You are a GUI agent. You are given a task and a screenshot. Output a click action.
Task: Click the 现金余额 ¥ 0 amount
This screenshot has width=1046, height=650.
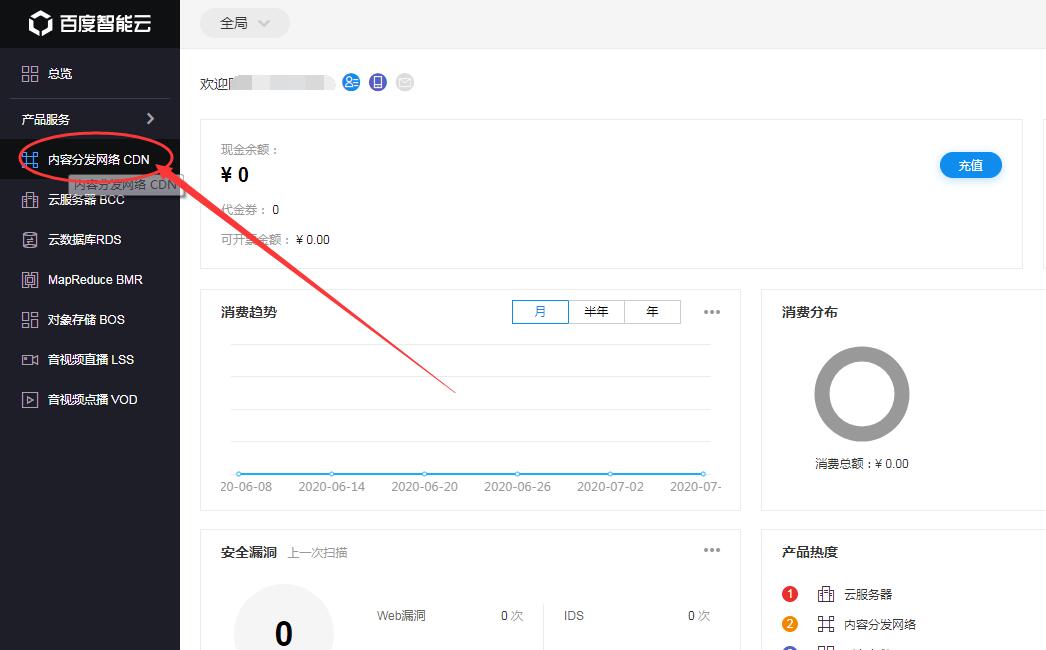[235, 175]
